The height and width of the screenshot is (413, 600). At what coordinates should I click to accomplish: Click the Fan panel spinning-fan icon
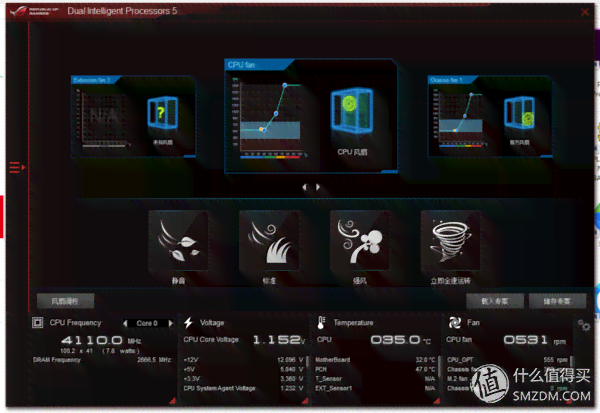[x=455, y=323]
